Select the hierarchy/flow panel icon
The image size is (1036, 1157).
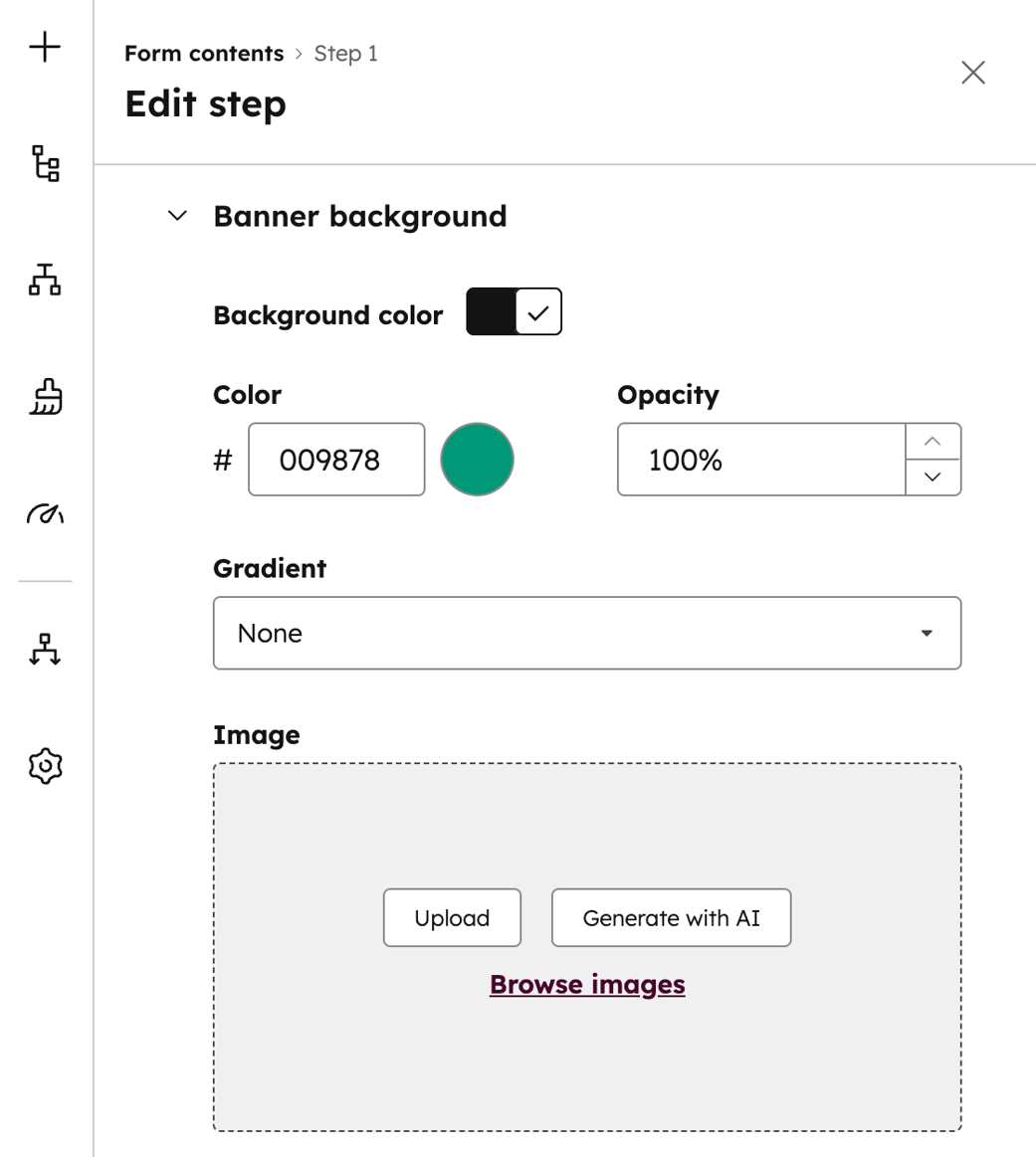(x=44, y=281)
